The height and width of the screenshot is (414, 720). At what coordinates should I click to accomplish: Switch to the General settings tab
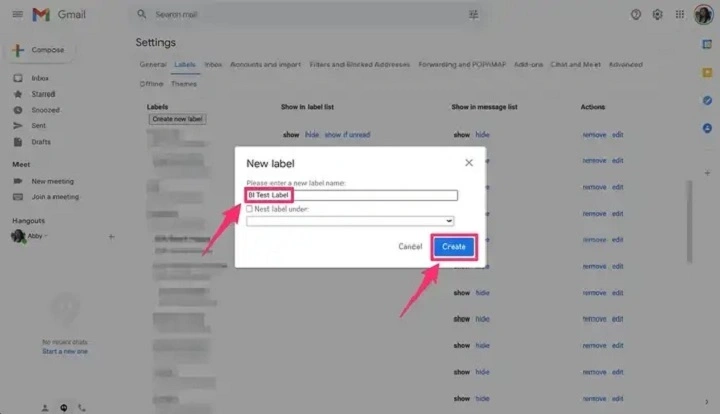click(153, 65)
